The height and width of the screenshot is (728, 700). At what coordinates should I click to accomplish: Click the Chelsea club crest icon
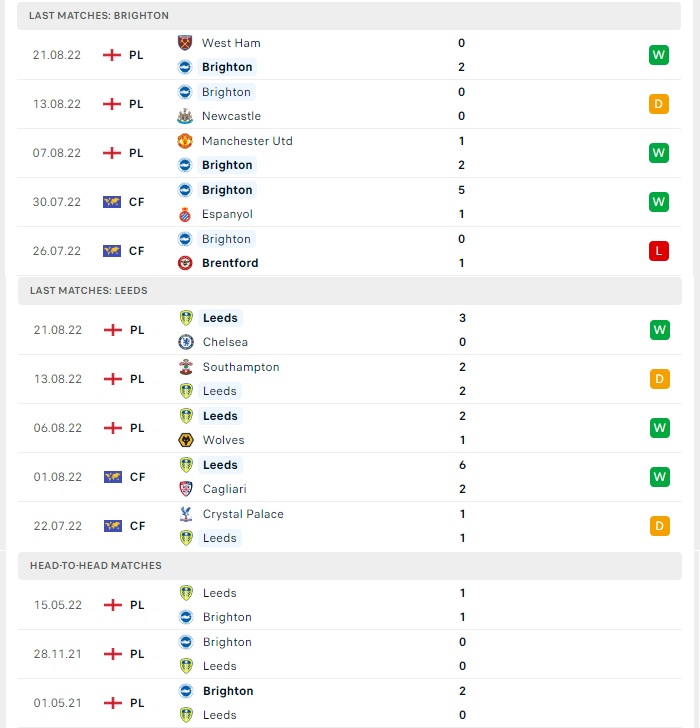coord(186,342)
